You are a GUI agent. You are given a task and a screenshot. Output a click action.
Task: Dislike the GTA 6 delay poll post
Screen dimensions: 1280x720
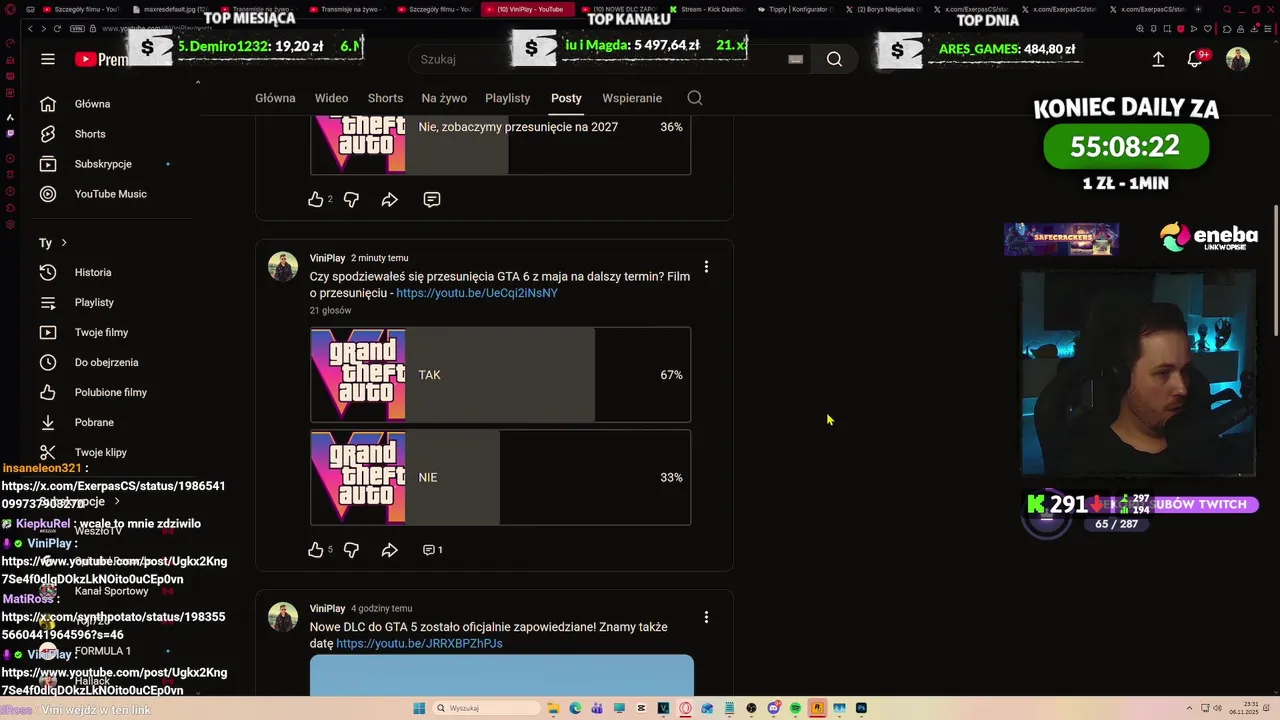pyautogui.click(x=351, y=550)
